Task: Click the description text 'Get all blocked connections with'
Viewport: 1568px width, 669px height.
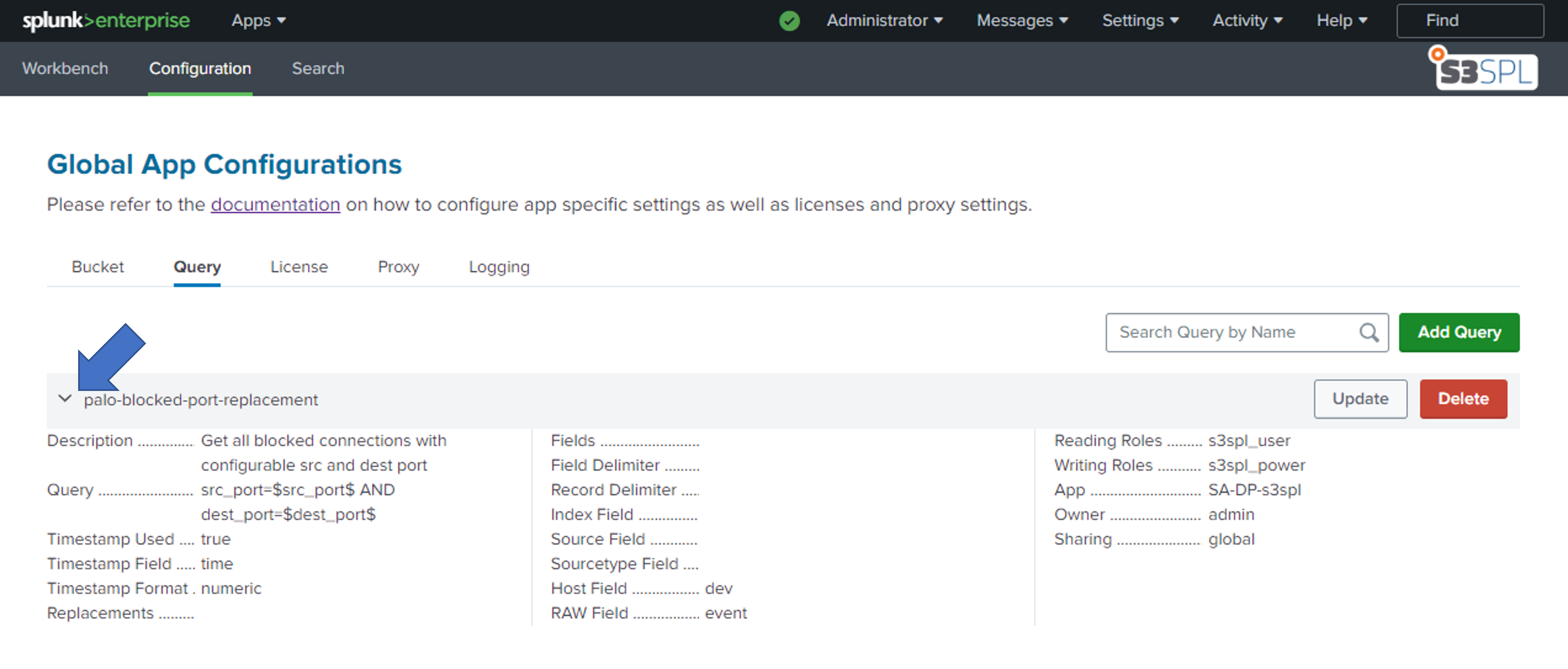Action: [x=323, y=441]
